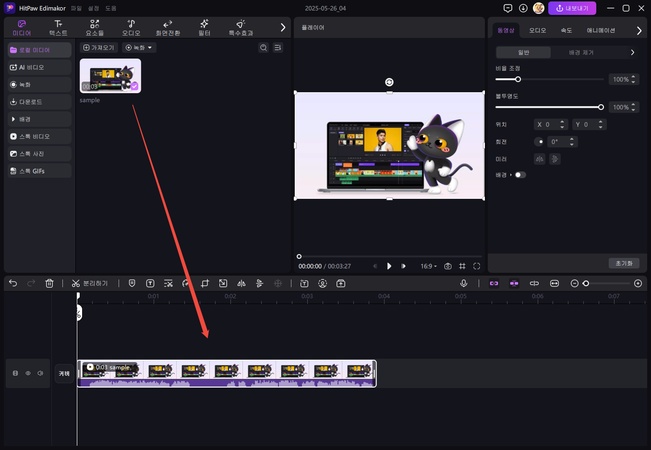This screenshot has width=651, height=450.
Task: Open the 오디오 tab in properties panel
Action: 538,30
